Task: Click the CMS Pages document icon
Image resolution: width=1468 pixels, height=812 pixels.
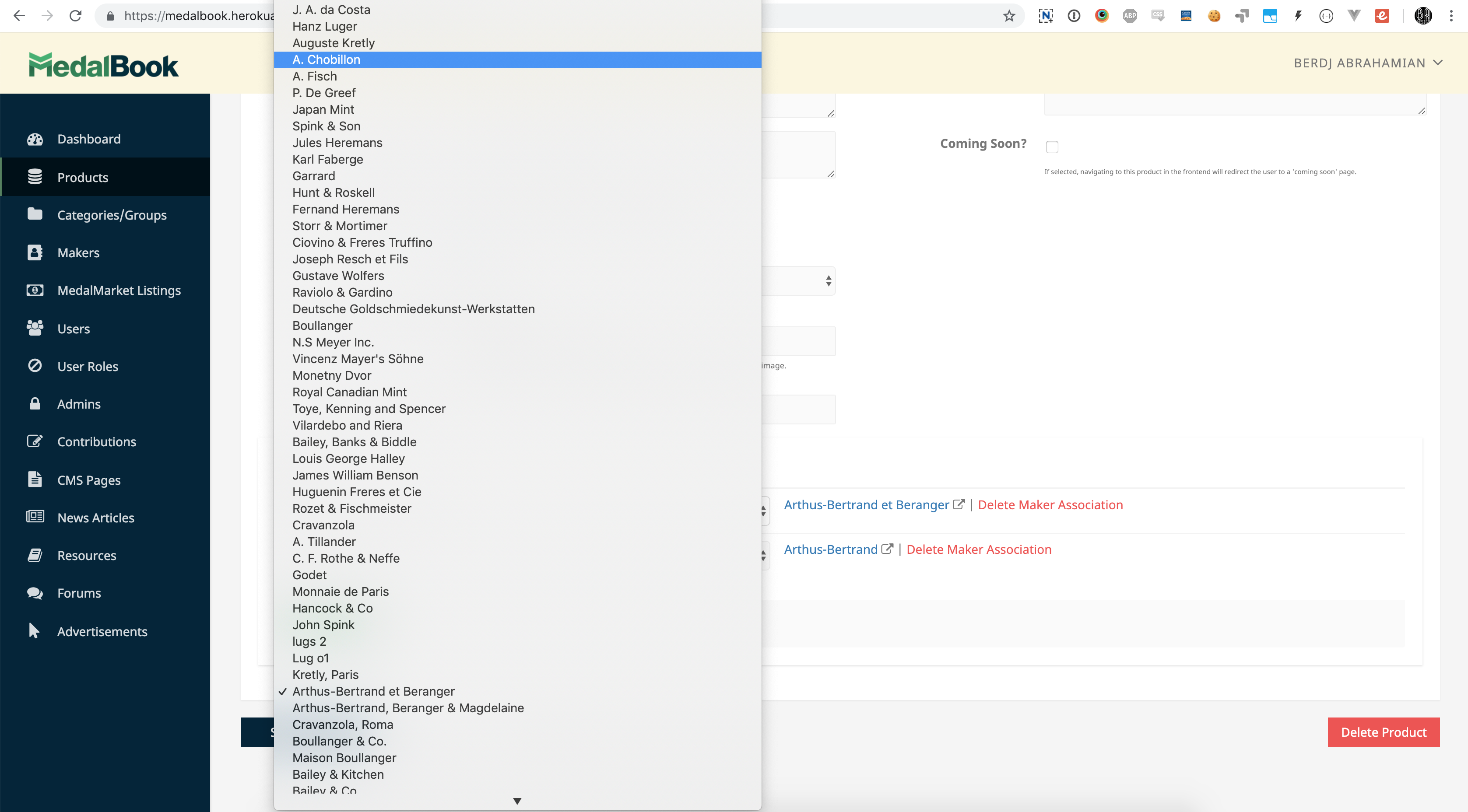Action: tap(35, 479)
